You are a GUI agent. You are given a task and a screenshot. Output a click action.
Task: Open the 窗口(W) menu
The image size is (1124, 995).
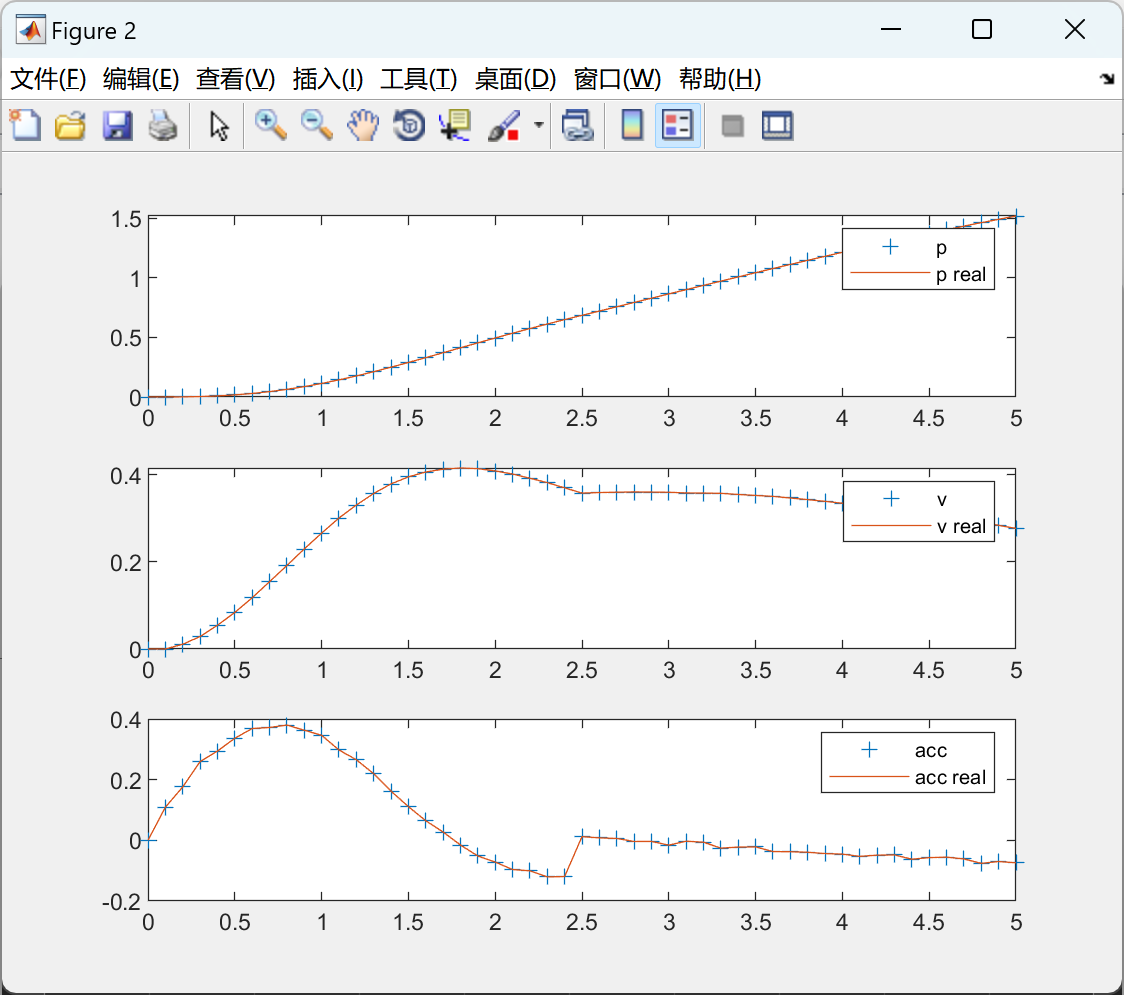pos(617,79)
